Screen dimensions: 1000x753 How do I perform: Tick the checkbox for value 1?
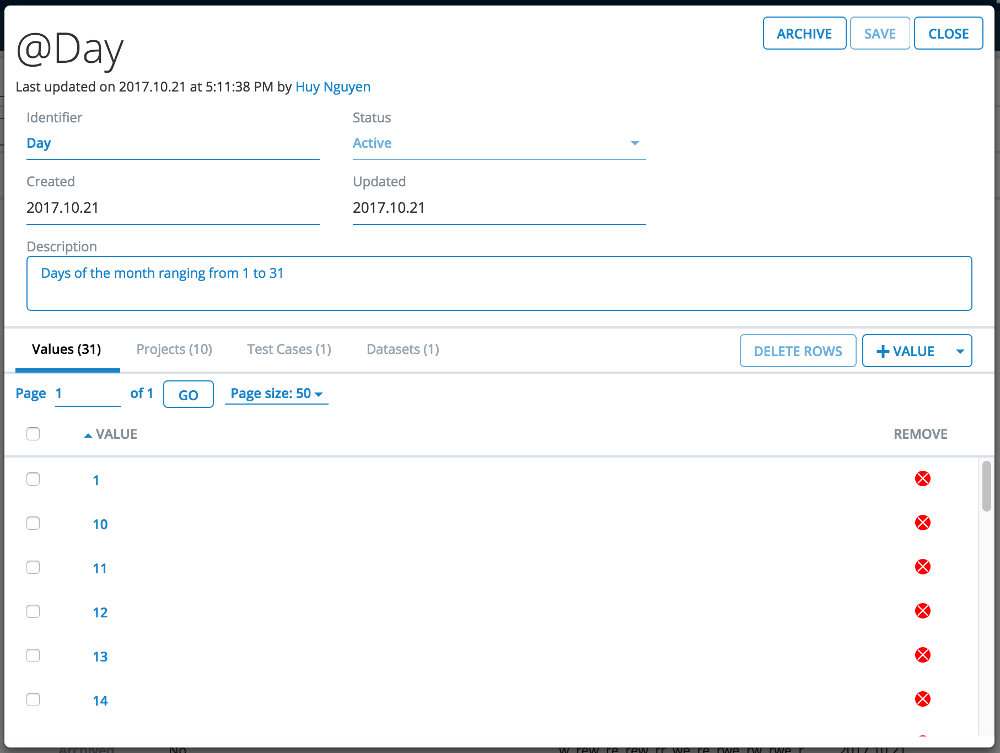coord(33,479)
